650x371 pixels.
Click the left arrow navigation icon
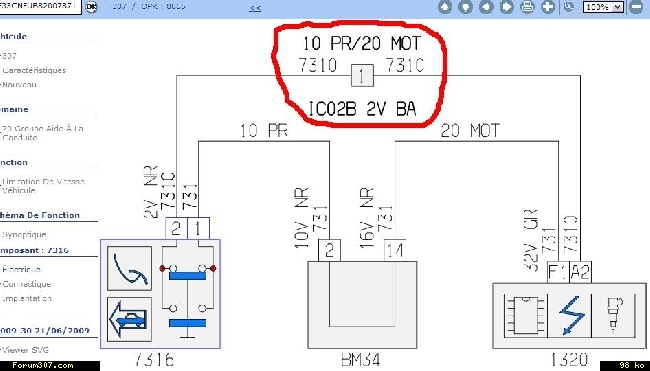[x=486, y=7]
